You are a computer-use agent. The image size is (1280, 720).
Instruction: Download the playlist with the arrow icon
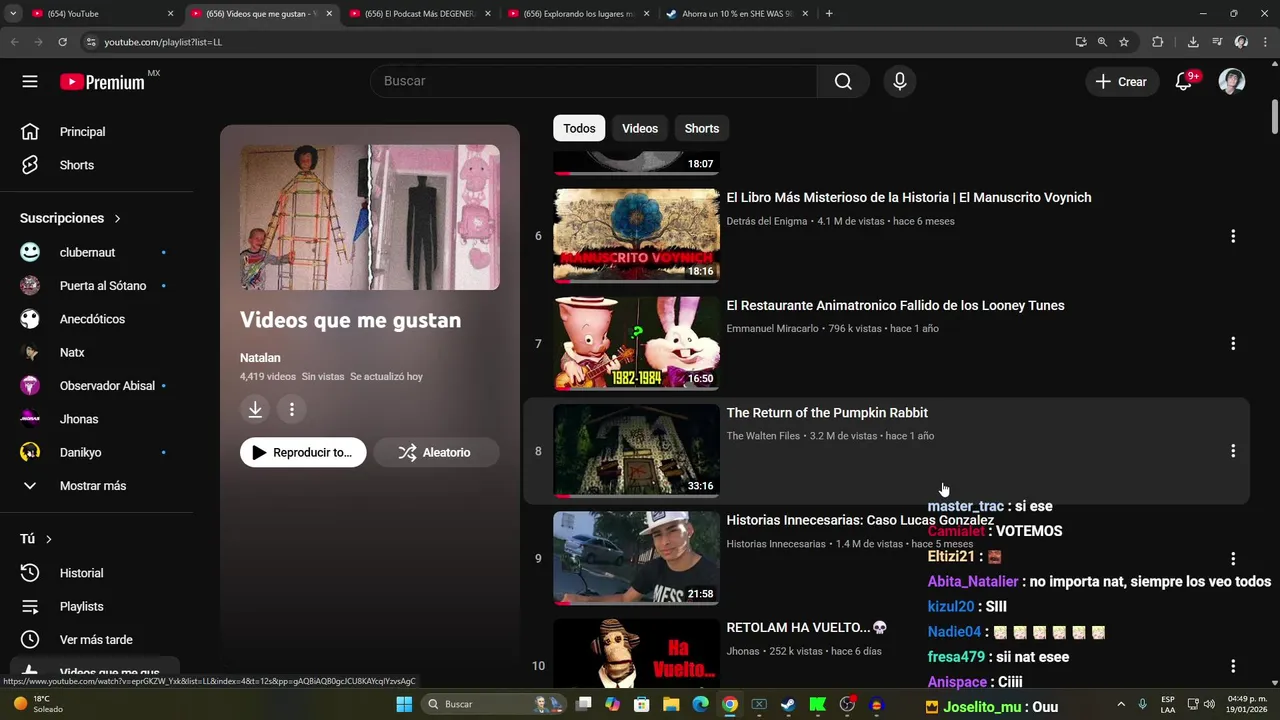click(x=255, y=409)
